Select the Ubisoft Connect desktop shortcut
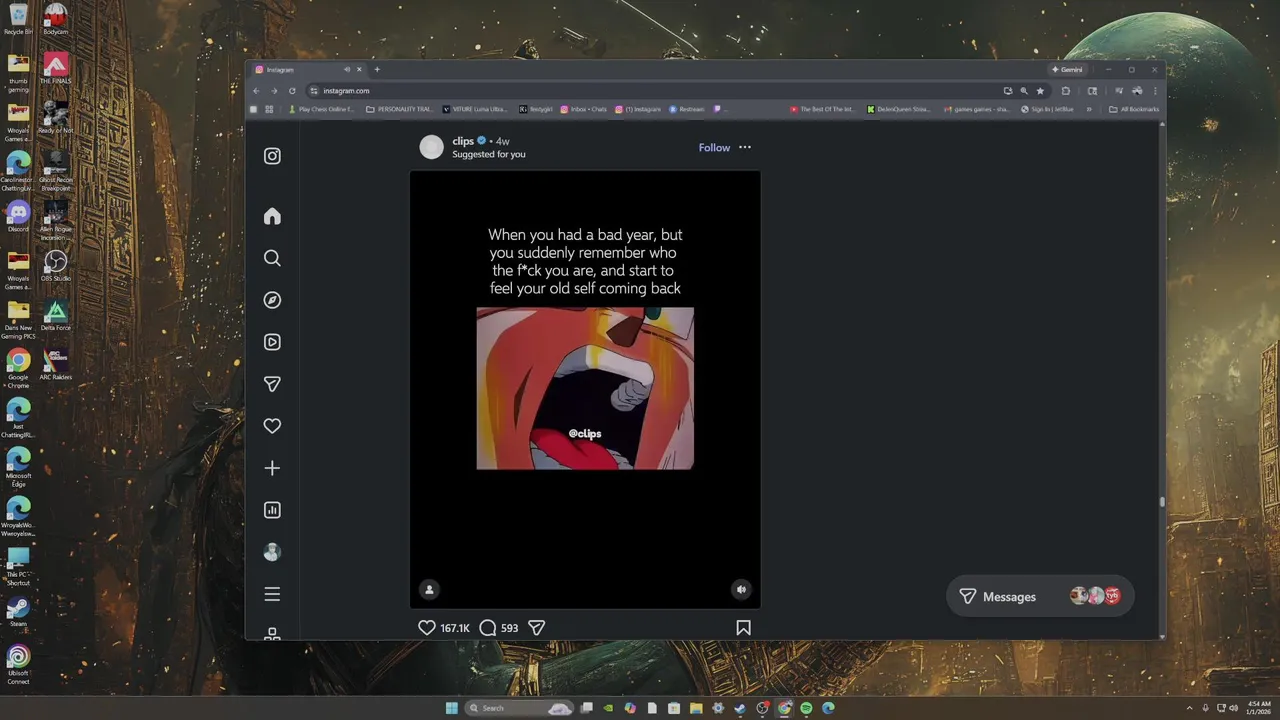 (x=18, y=664)
